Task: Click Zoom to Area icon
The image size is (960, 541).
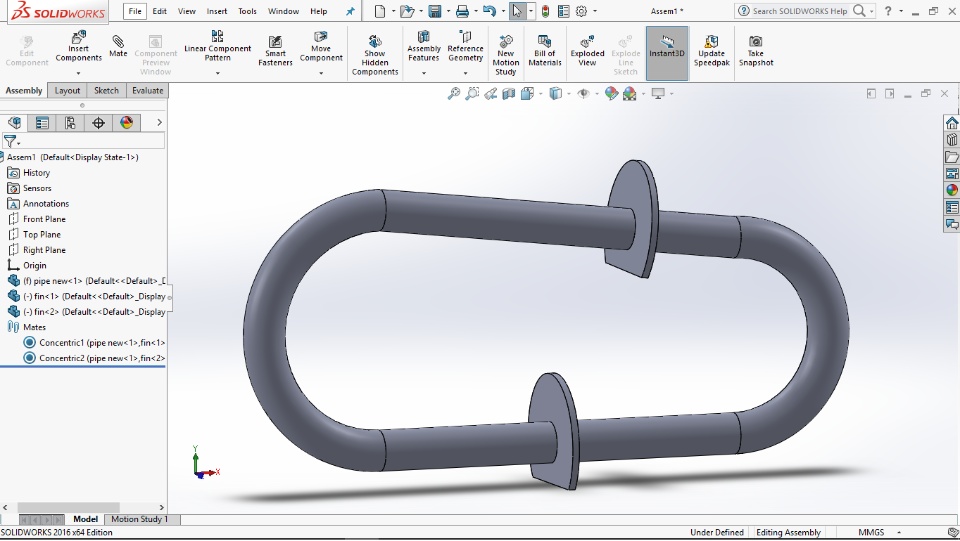Action: [472, 94]
